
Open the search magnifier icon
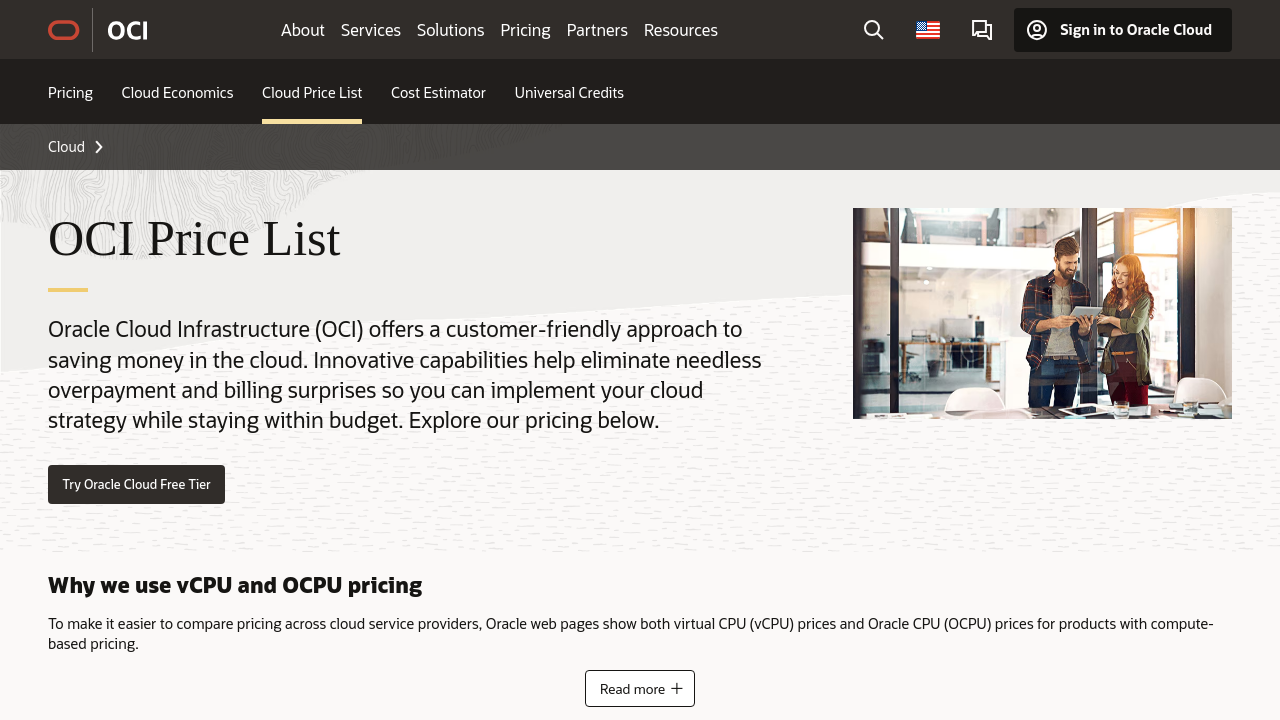click(x=873, y=30)
